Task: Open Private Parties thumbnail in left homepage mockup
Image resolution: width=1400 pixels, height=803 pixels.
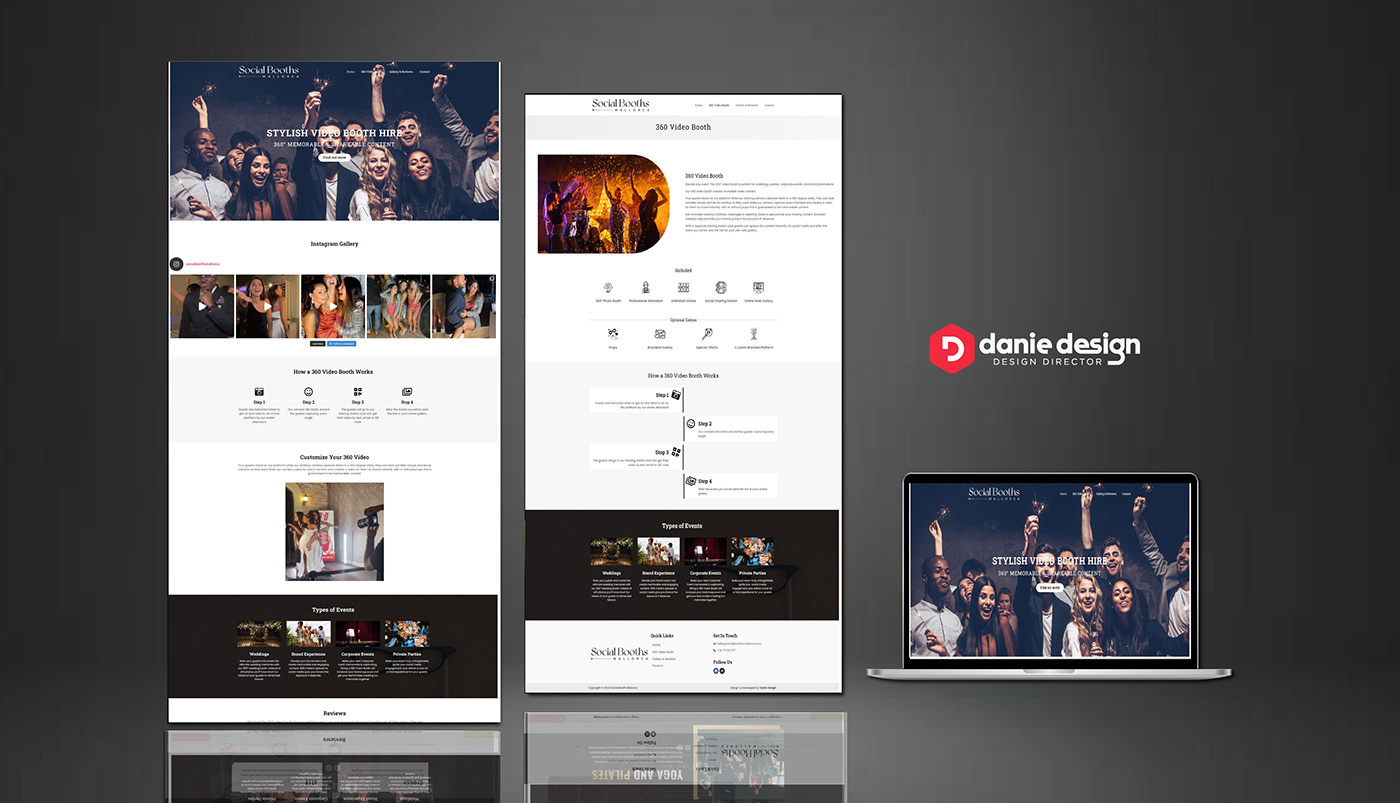Action: (x=406, y=634)
